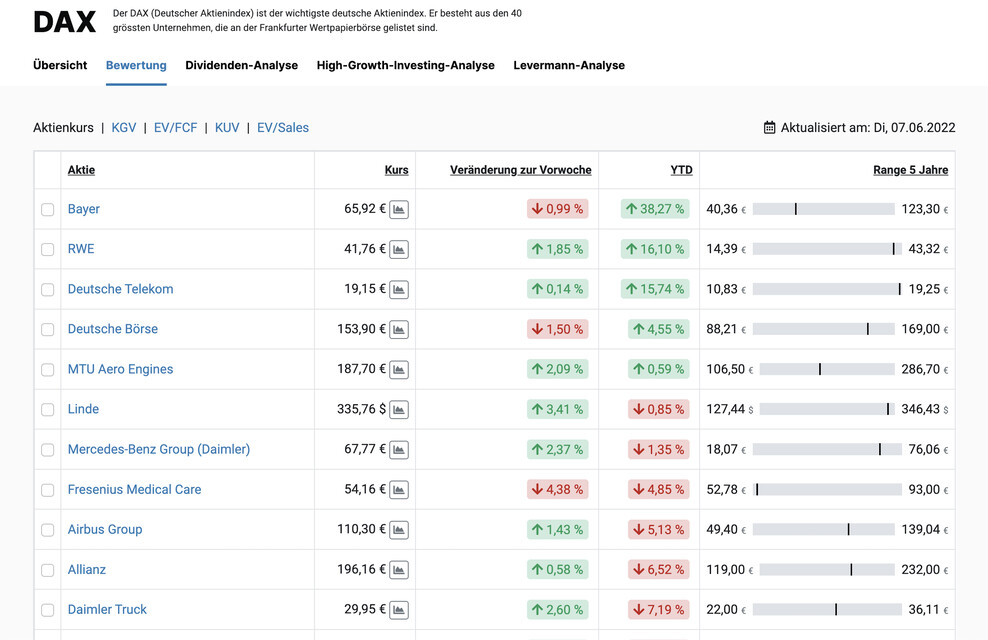988x640 pixels.
Task: Sort by Veränderung zur Vorwoche header
Action: point(520,170)
